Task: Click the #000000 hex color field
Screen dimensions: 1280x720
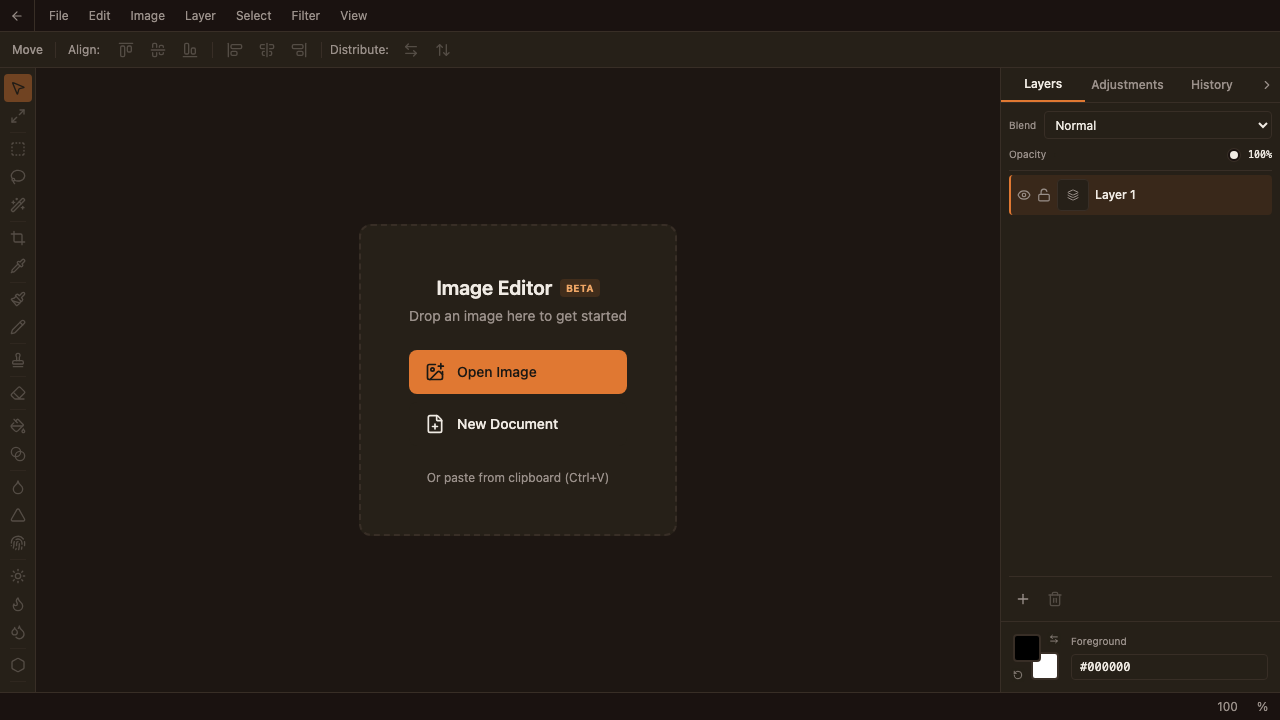Action: (x=1169, y=667)
